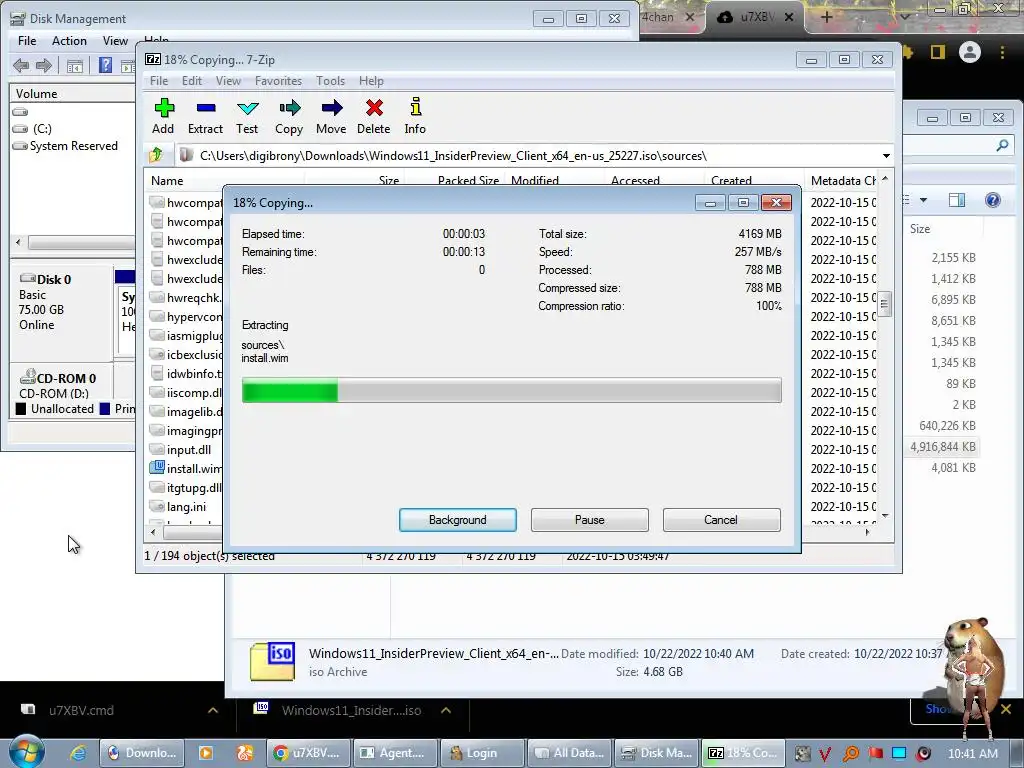Click the preview pane icon in Explorer window
Viewport: 1024px width, 768px height.
(957, 200)
